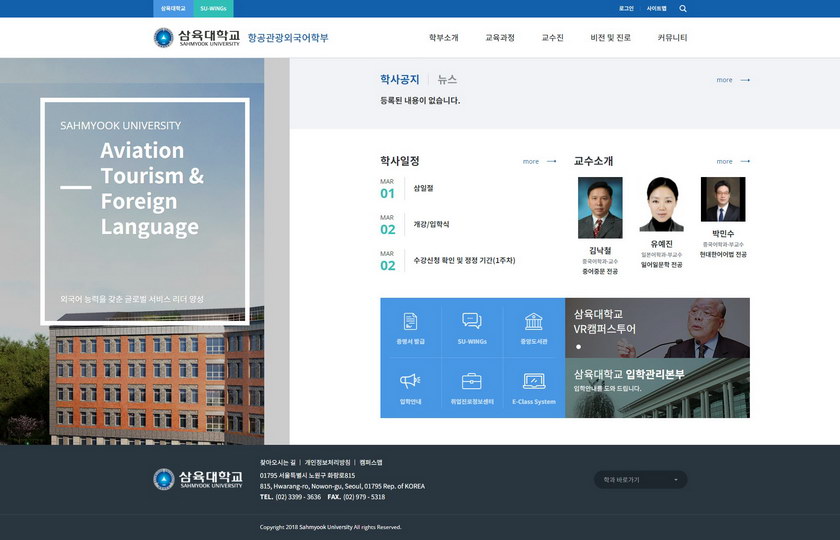The width and height of the screenshot is (840, 540).
Task: Switch to the 뉴스 tab
Action: (x=447, y=79)
